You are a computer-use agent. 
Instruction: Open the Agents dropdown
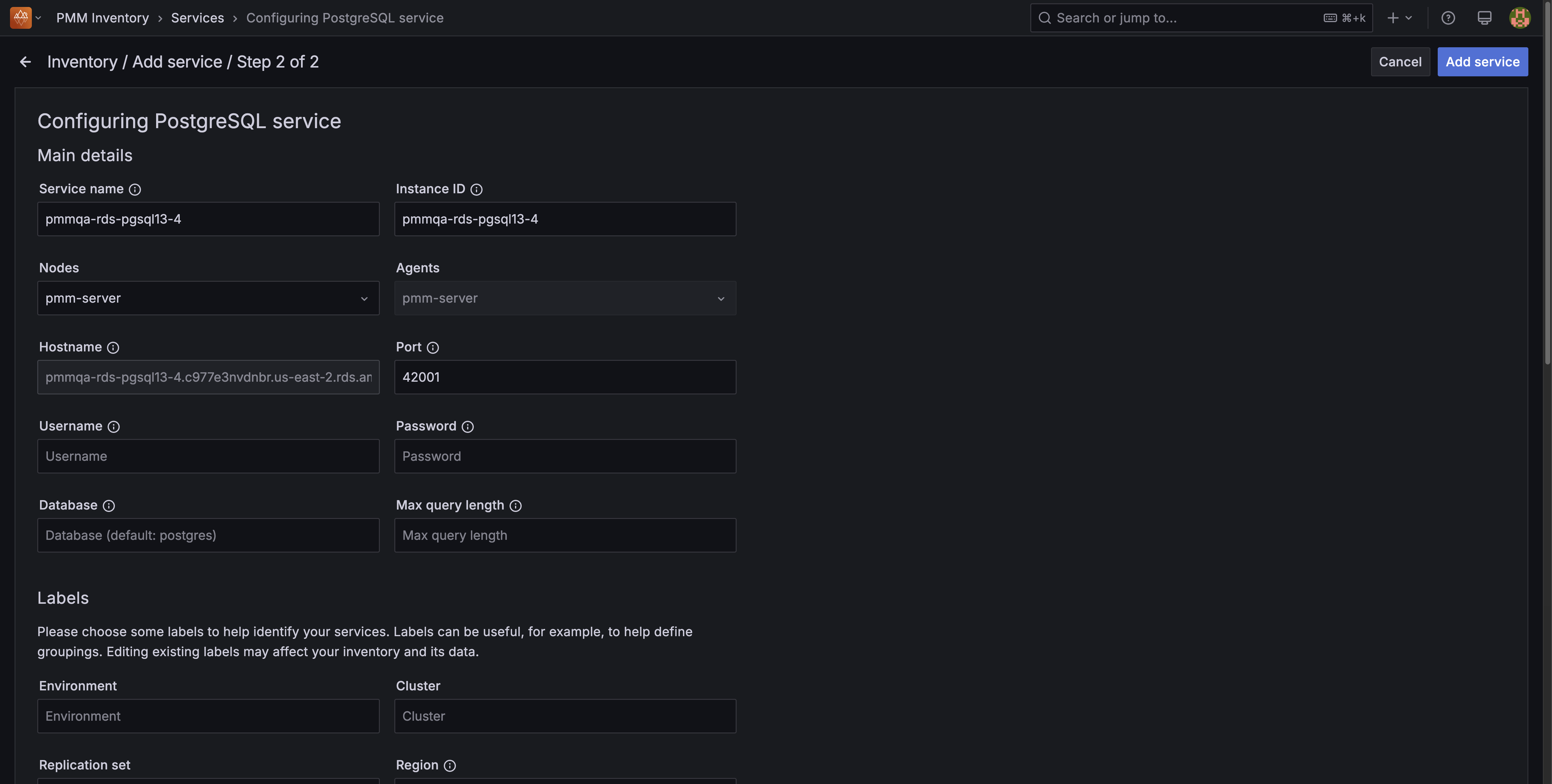tap(564, 299)
